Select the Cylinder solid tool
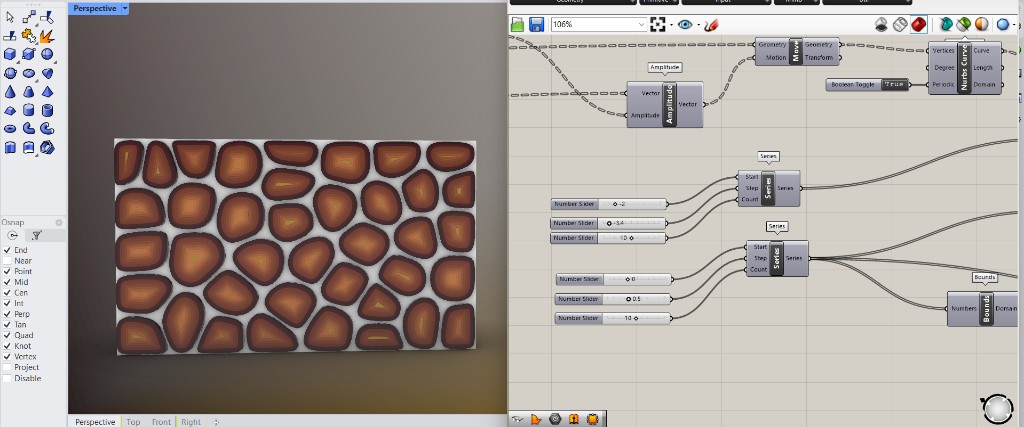 point(29,110)
